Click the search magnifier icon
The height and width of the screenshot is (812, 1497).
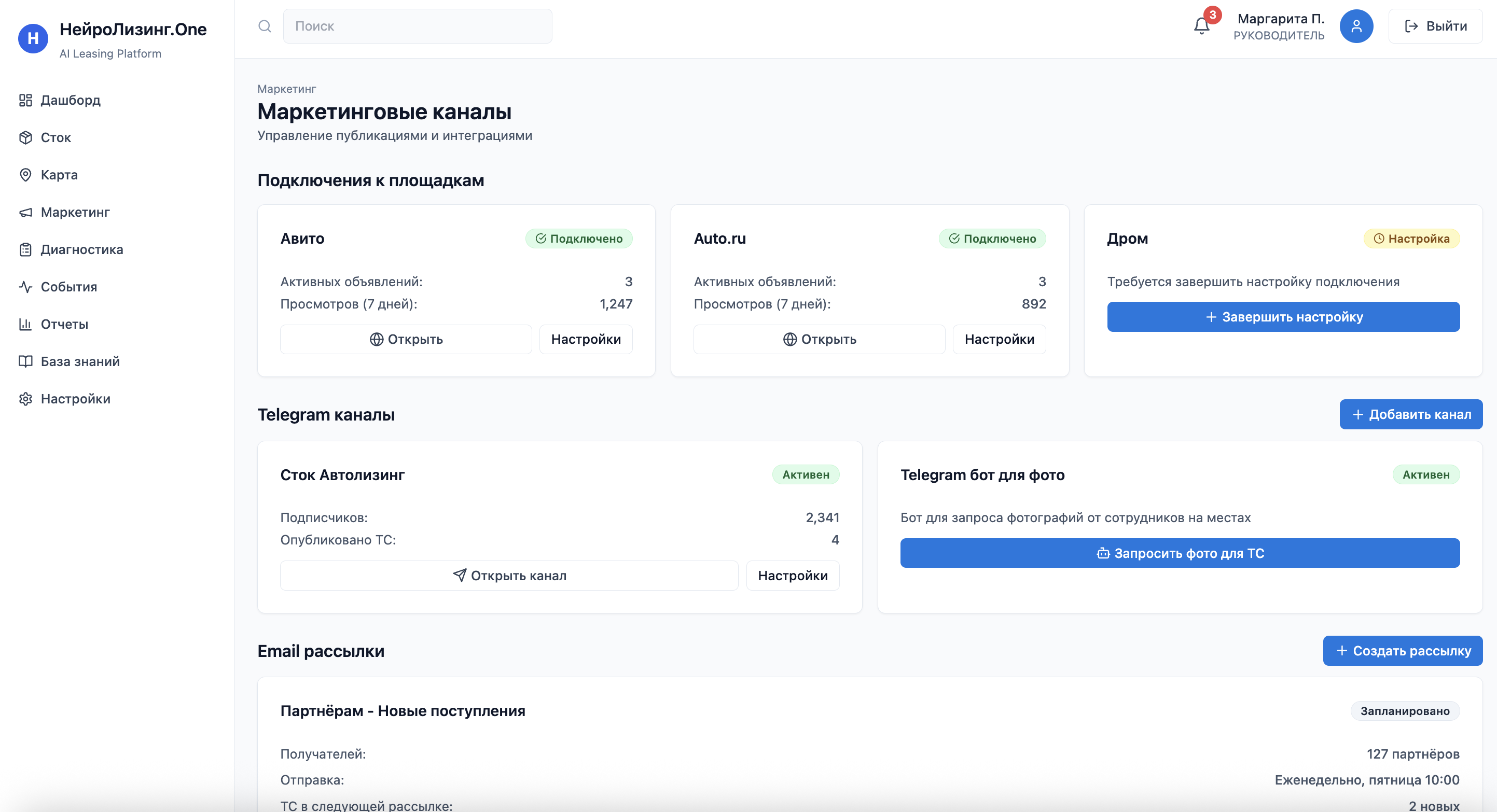[x=265, y=26]
